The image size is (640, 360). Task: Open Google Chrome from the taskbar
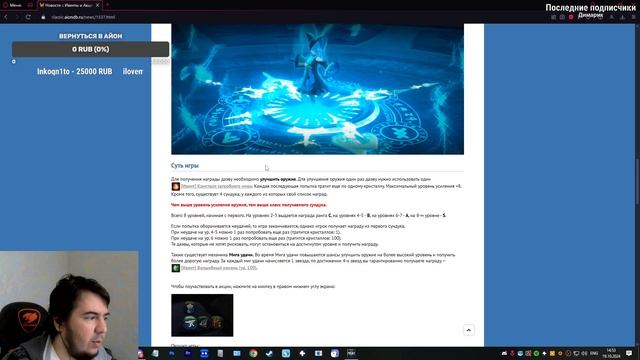click(253, 353)
